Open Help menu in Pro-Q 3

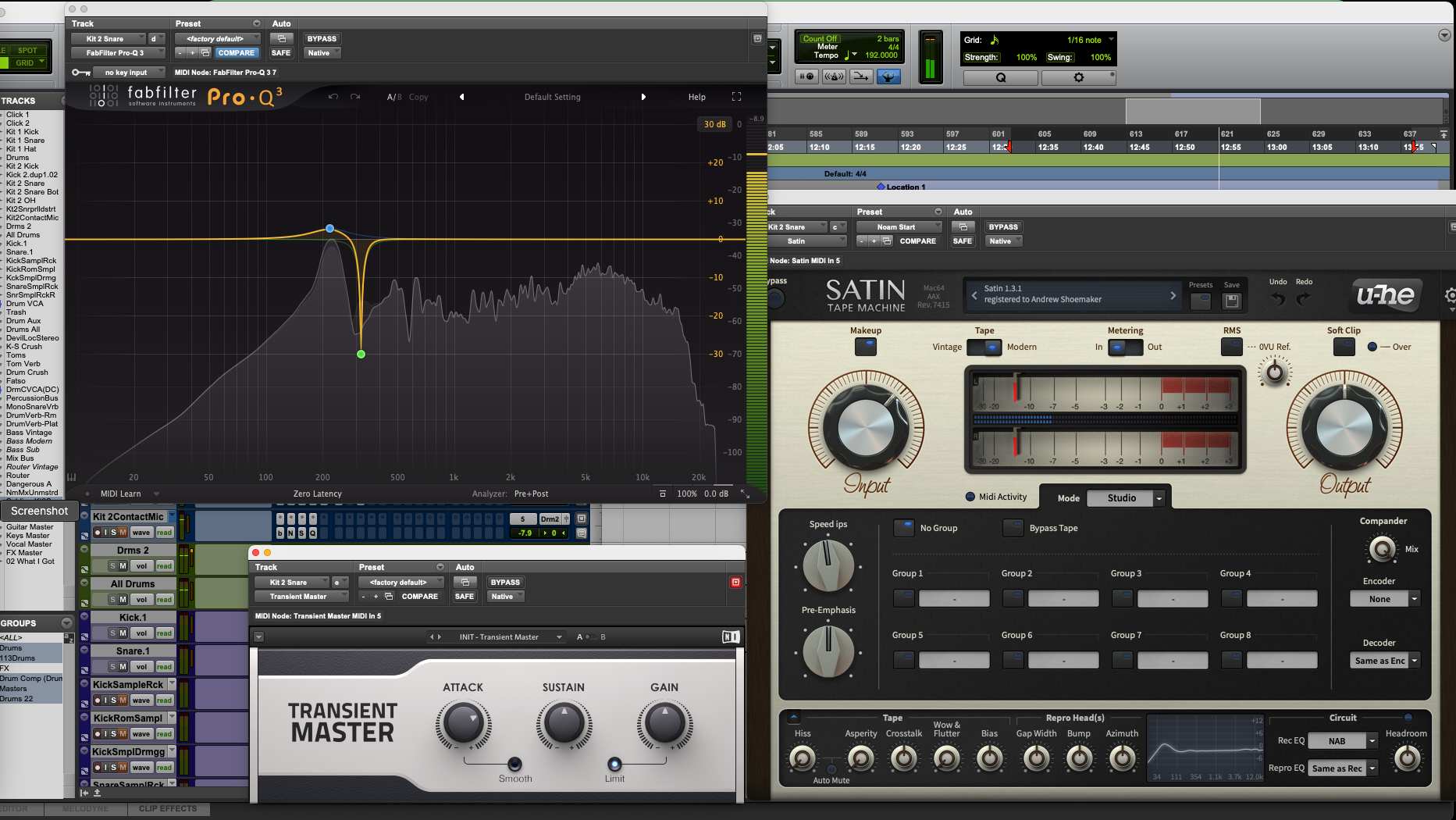tap(697, 97)
